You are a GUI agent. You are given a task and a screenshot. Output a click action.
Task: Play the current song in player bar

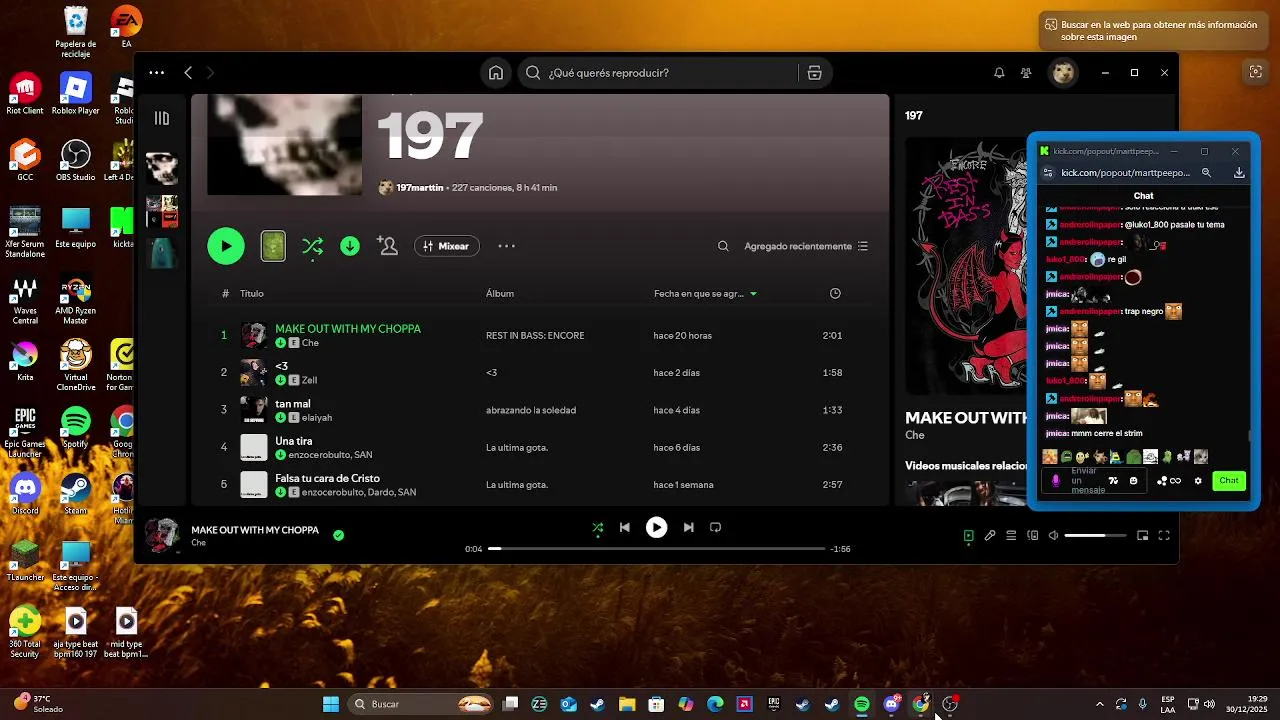pos(656,528)
